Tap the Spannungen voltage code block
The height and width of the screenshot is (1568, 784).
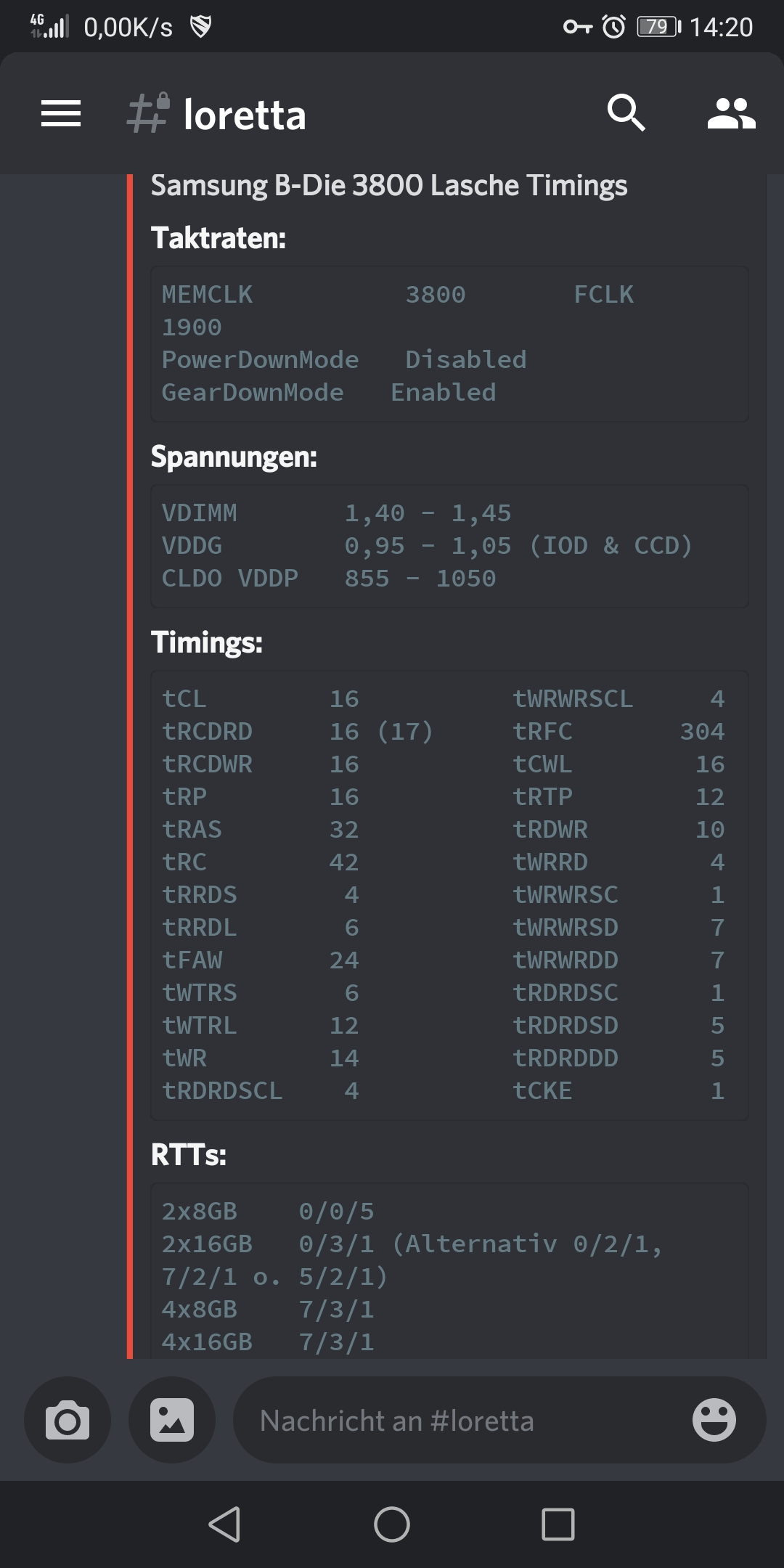(449, 546)
